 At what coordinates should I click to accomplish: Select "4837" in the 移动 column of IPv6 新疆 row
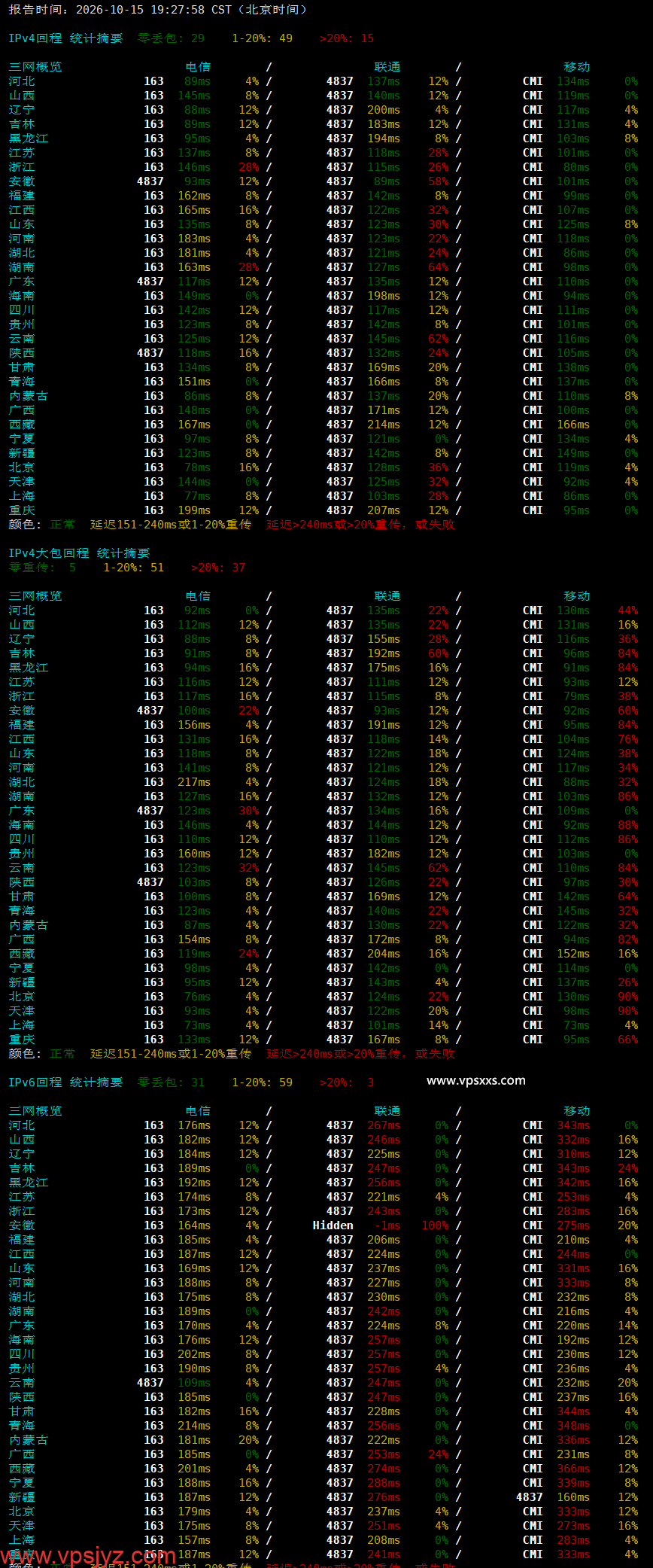(x=530, y=1497)
